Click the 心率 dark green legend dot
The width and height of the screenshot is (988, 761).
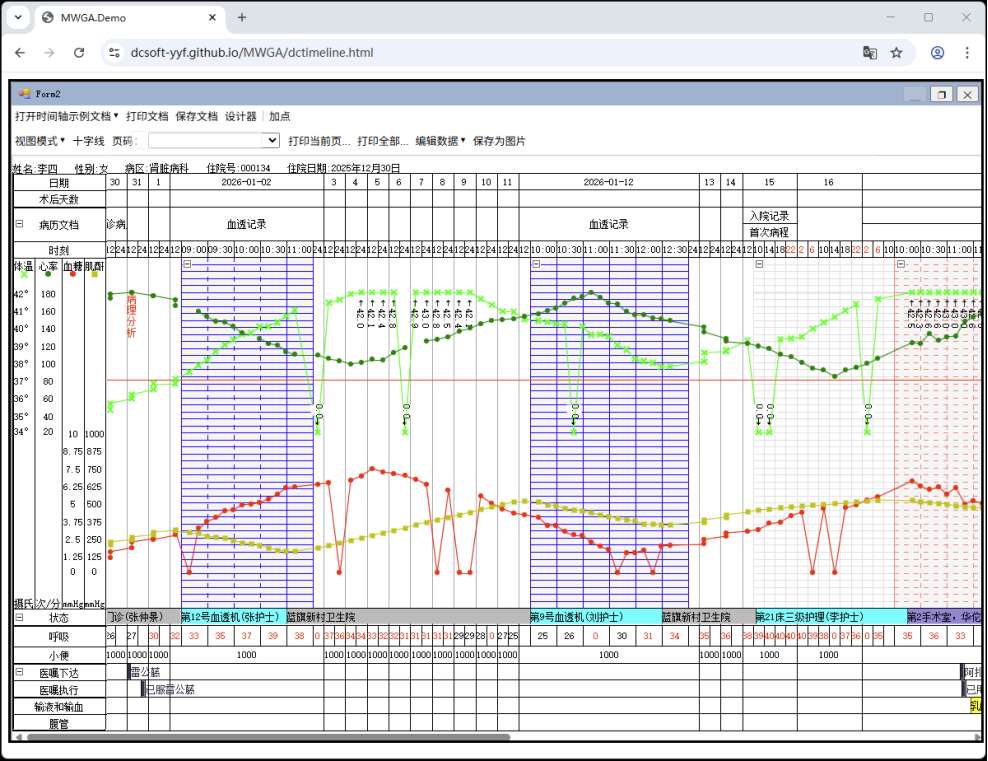(48, 275)
